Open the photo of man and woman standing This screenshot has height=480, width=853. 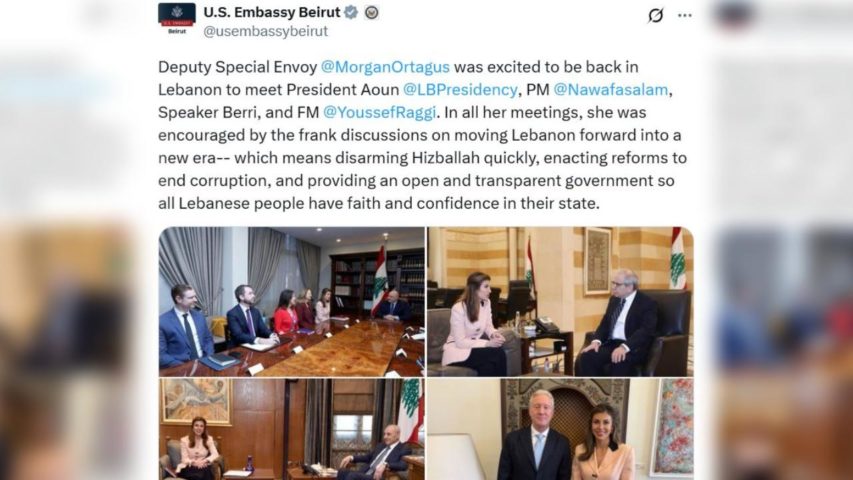coord(560,429)
